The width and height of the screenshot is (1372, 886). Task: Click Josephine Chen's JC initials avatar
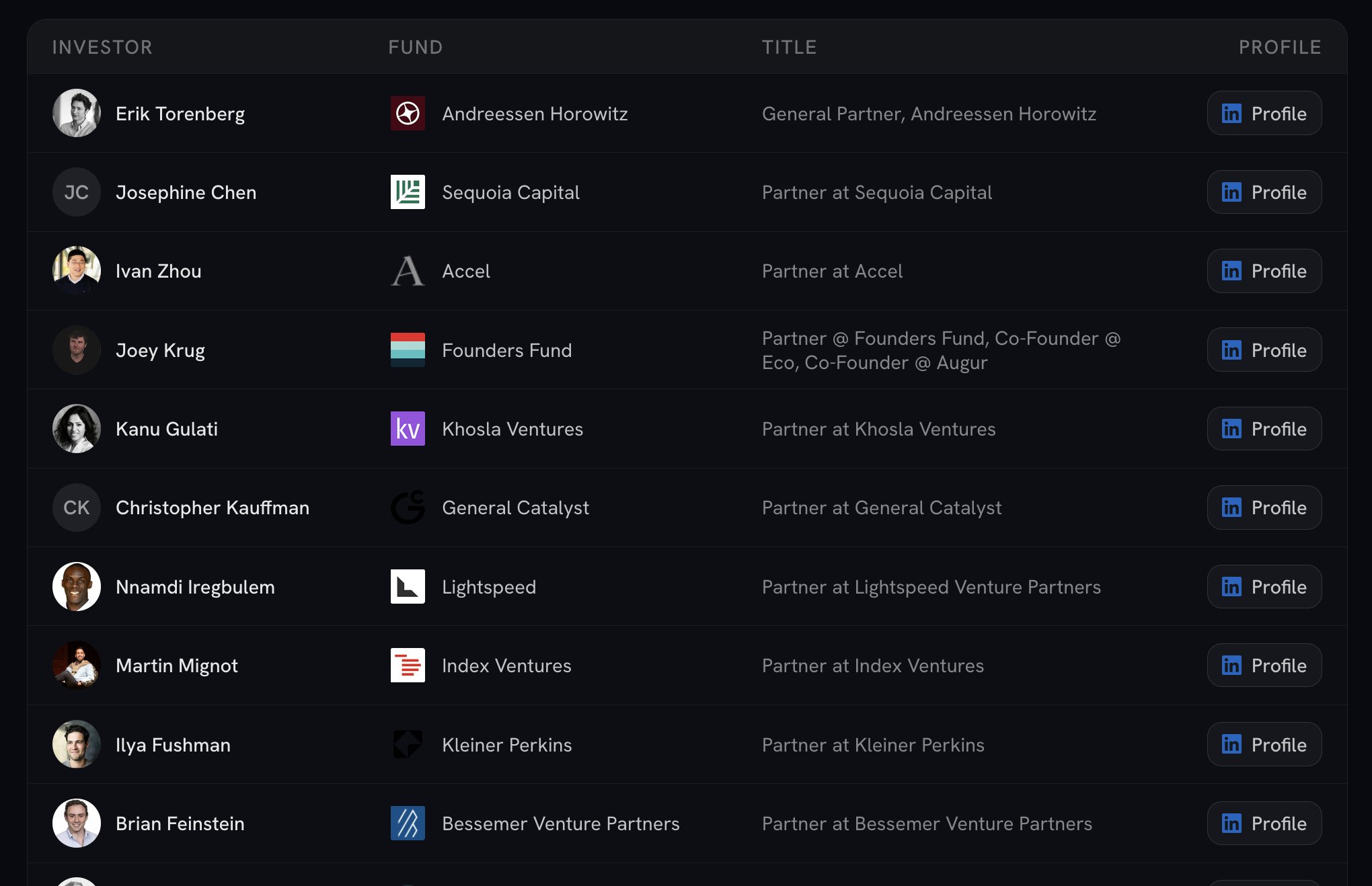tap(77, 192)
